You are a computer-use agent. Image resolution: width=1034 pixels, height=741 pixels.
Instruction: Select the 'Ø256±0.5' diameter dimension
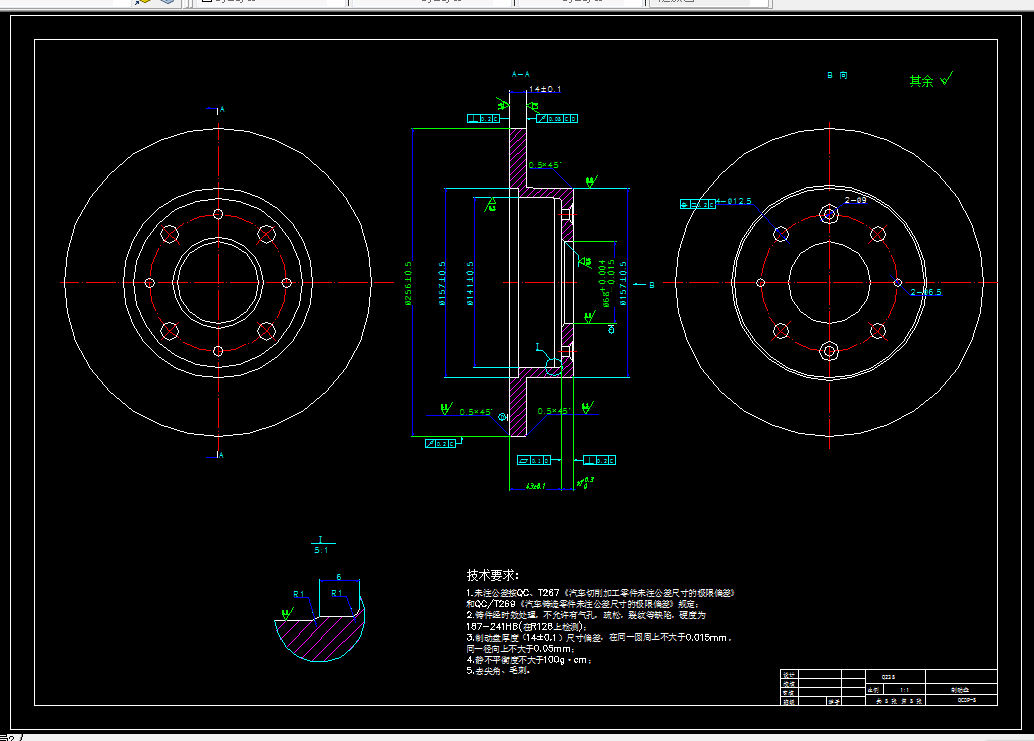click(x=408, y=283)
